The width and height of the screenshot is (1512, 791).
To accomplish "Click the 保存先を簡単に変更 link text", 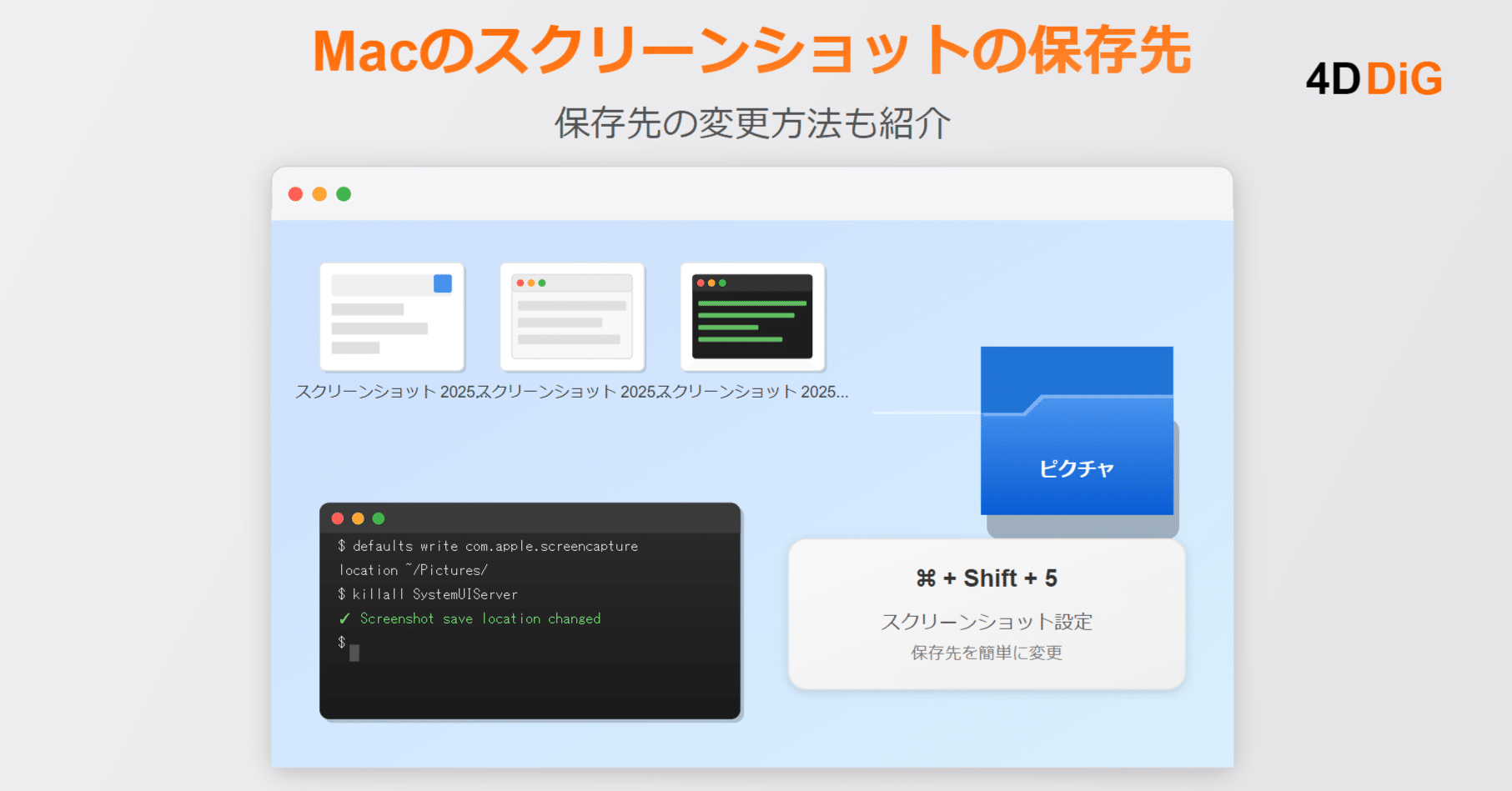I will tap(987, 653).
